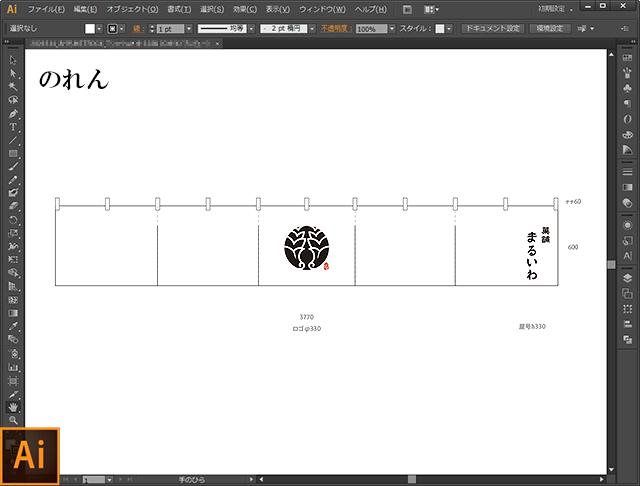Screen dimensions: 640x486
Task: Open the Layers panel icon
Action: (627, 278)
